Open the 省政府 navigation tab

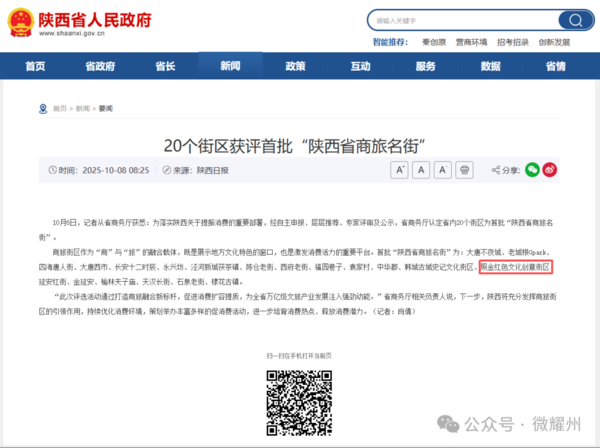click(100, 66)
